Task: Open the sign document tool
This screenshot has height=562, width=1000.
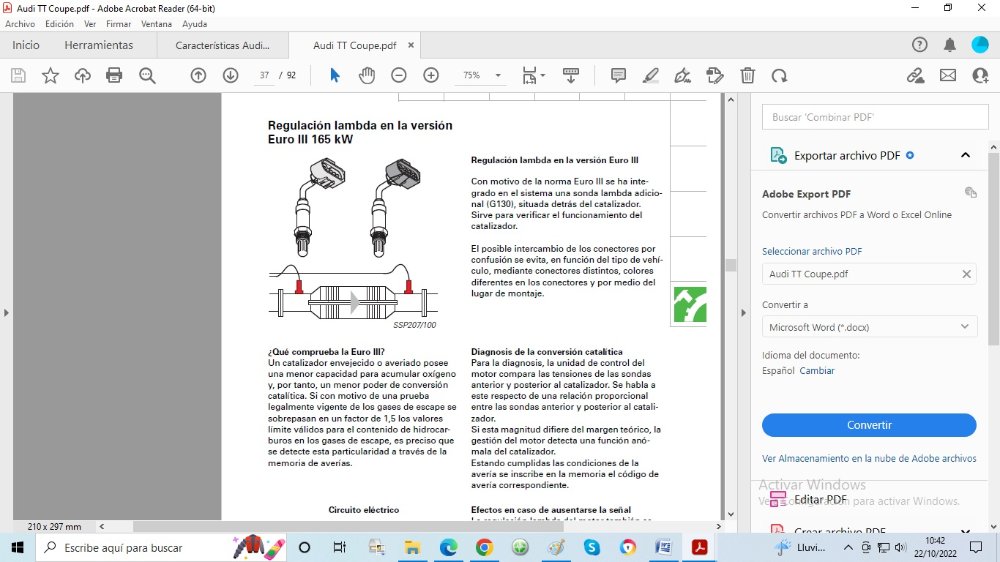Action: coord(682,75)
